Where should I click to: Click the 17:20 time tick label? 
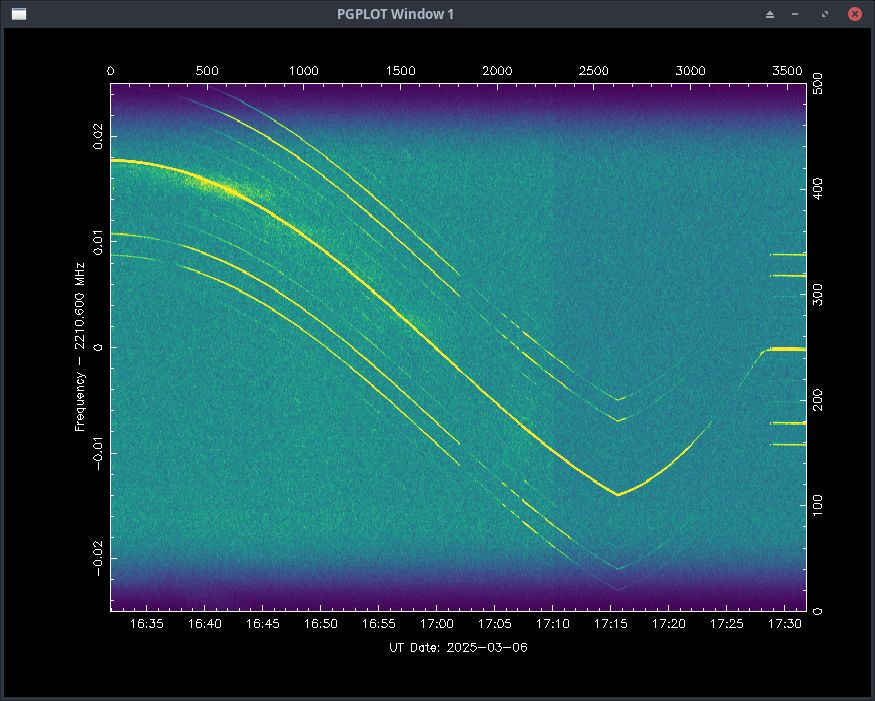669,624
